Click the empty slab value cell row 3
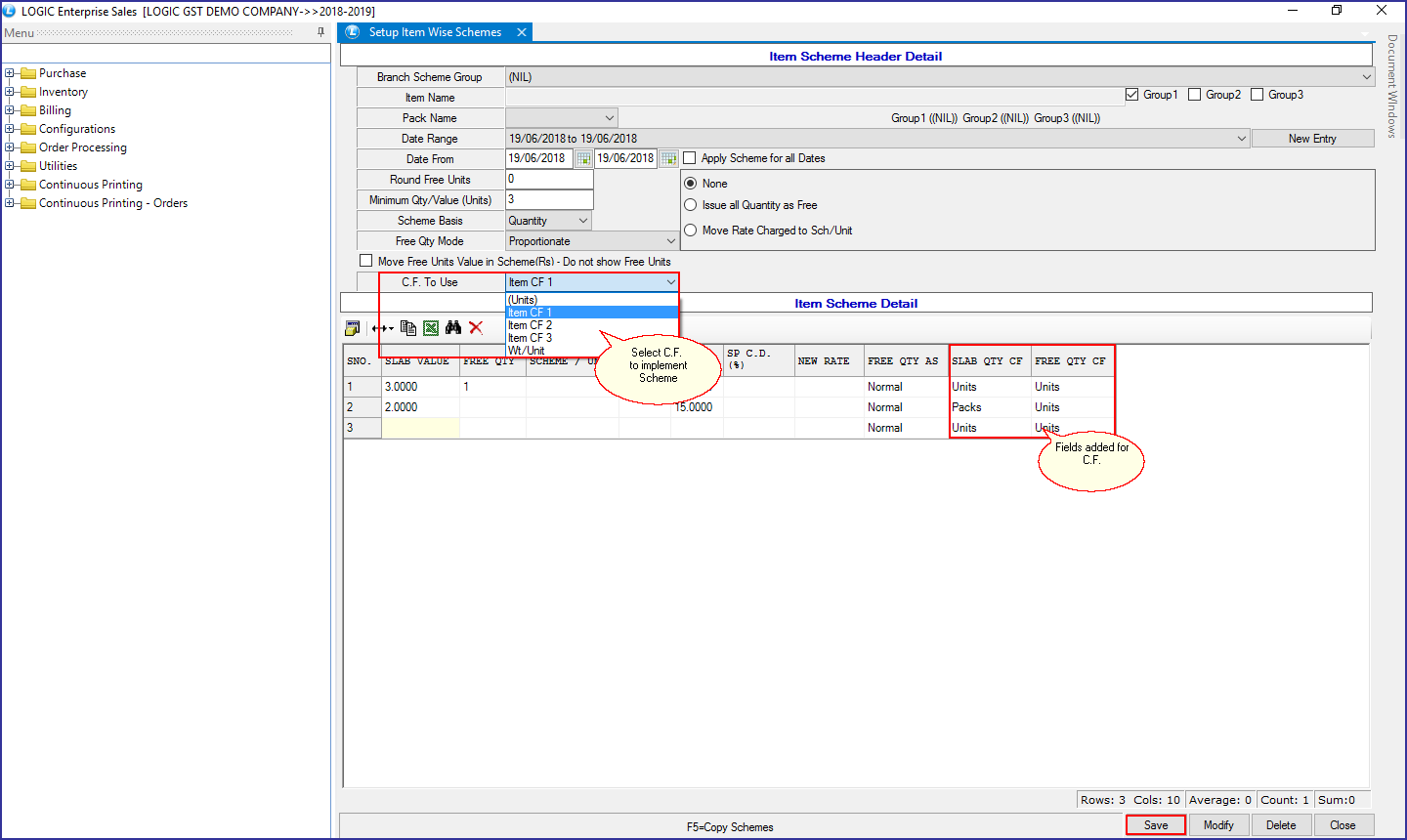Viewport: 1407px width, 840px height. coord(420,428)
